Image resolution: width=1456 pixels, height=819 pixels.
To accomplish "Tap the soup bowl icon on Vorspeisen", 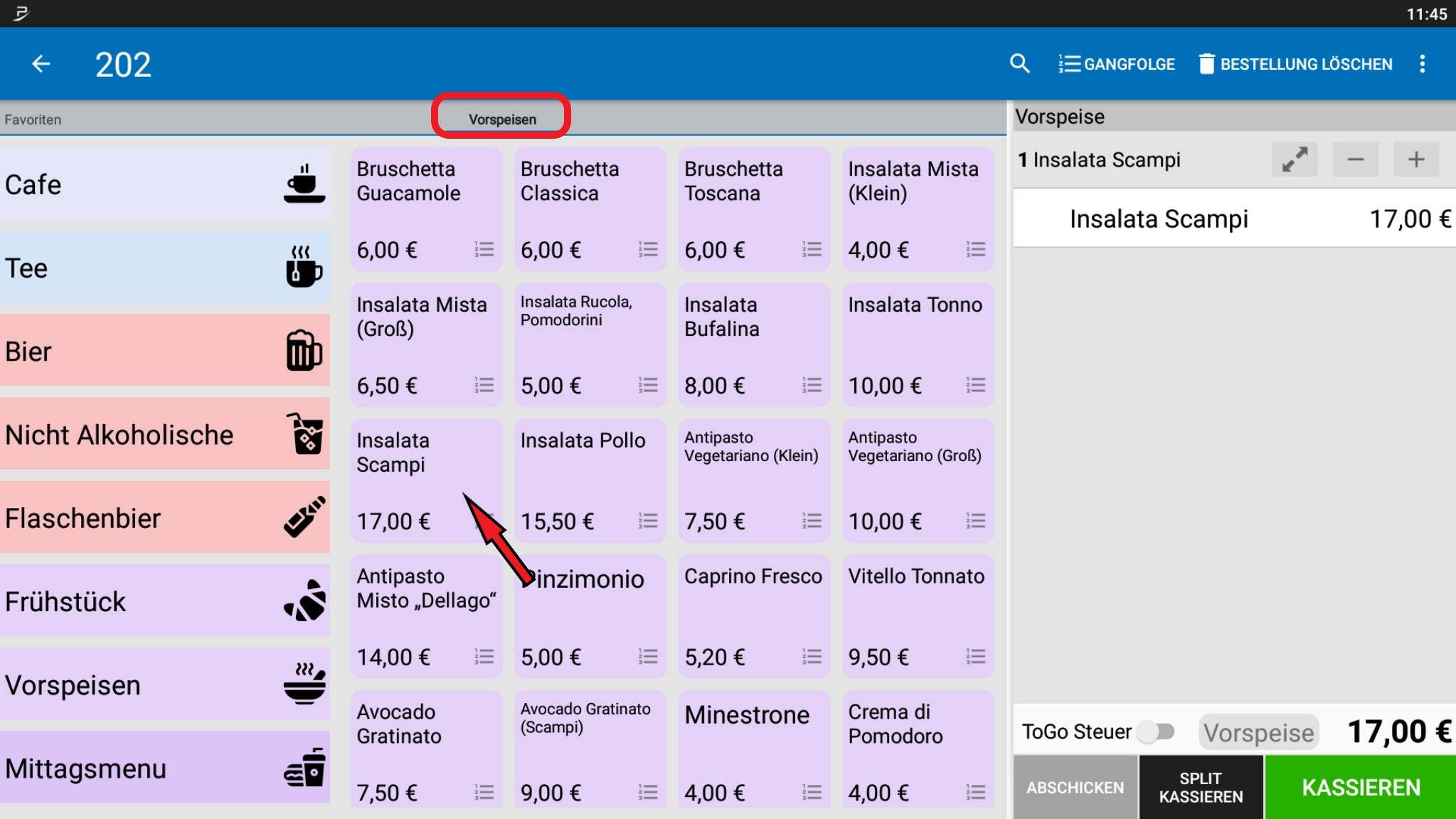I will click(x=304, y=682).
